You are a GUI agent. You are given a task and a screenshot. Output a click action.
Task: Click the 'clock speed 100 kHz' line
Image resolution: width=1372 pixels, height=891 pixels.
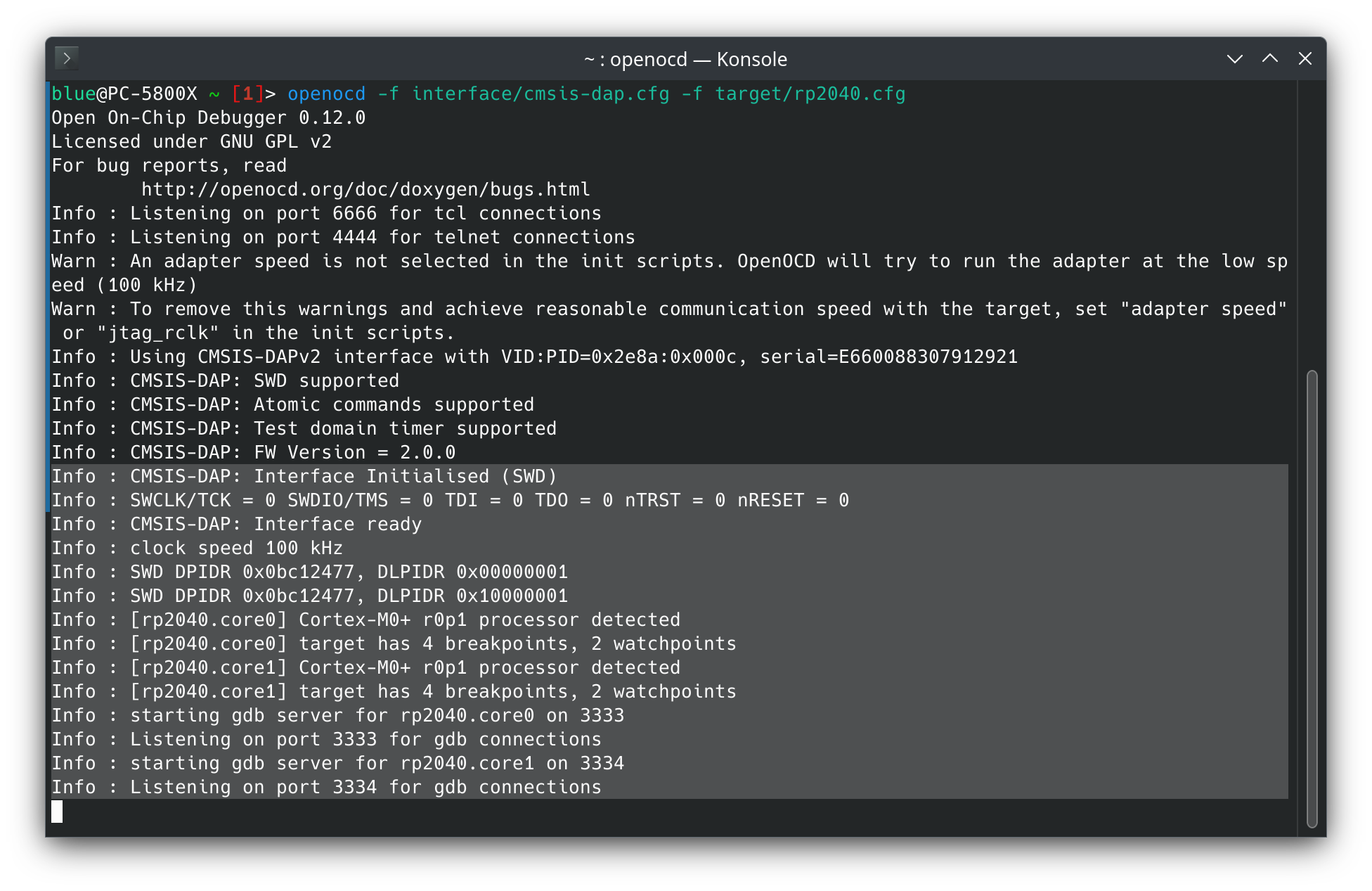(x=236, y=549)
